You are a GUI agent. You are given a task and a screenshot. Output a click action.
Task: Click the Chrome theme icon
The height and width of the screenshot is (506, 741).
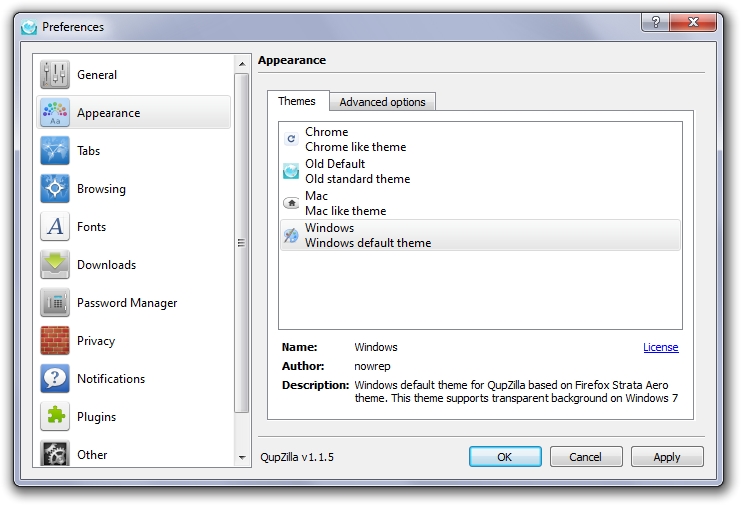(x=291, y=139)
